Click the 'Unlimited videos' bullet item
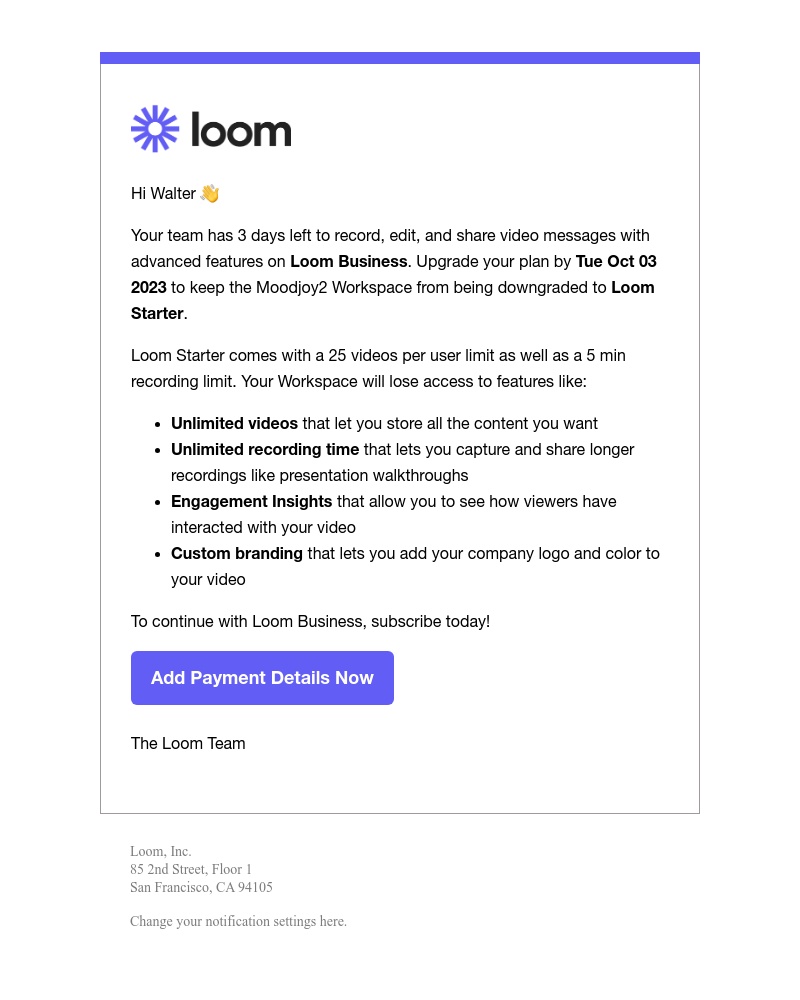 point(234,423)
